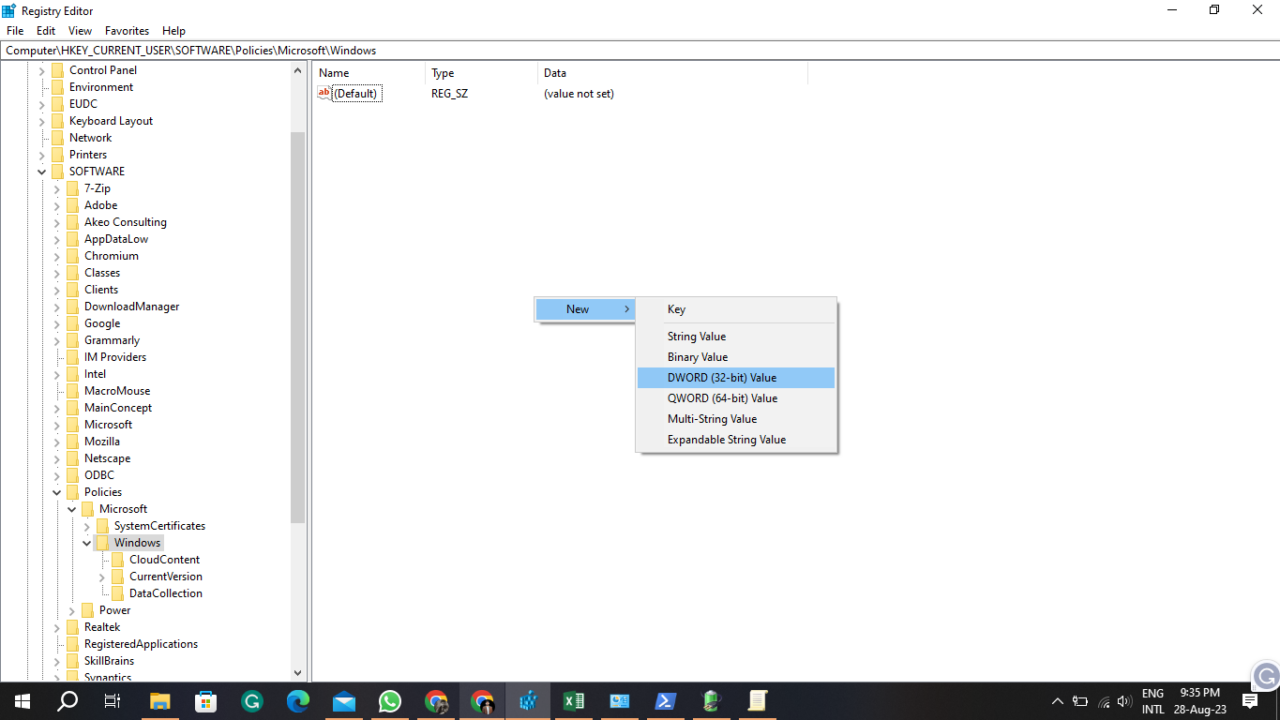
Task: Collapse the SOFTWARE key
Action: click(42, 171)
